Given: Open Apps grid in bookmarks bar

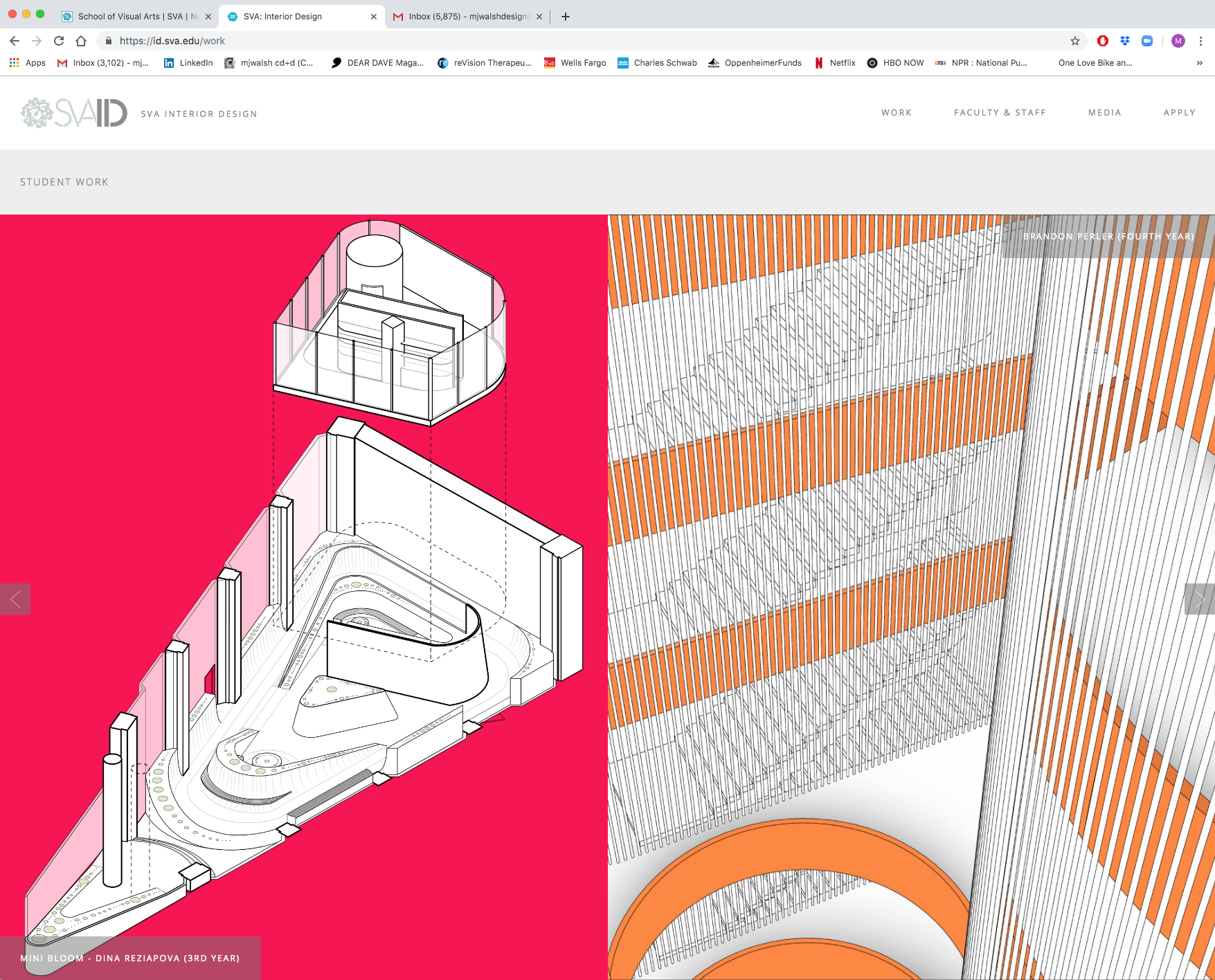Looking at the screenshot, I should click(x=28, y=63).
